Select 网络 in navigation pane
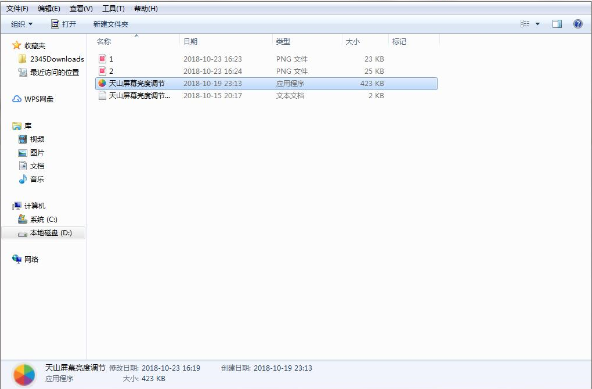This screenshot has height=389, width=592. click(x=25, y=259)
